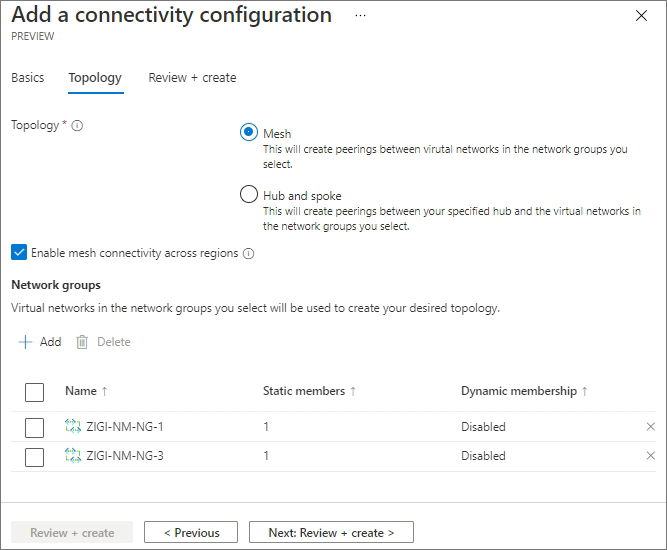This screenshot has width=667, height=550.
Task: Select the Hub and spoke option
Action: pos(249,195)
